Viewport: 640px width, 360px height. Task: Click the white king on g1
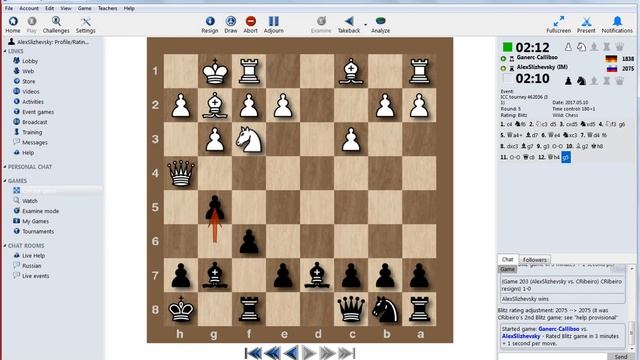(x=215, y=71)
